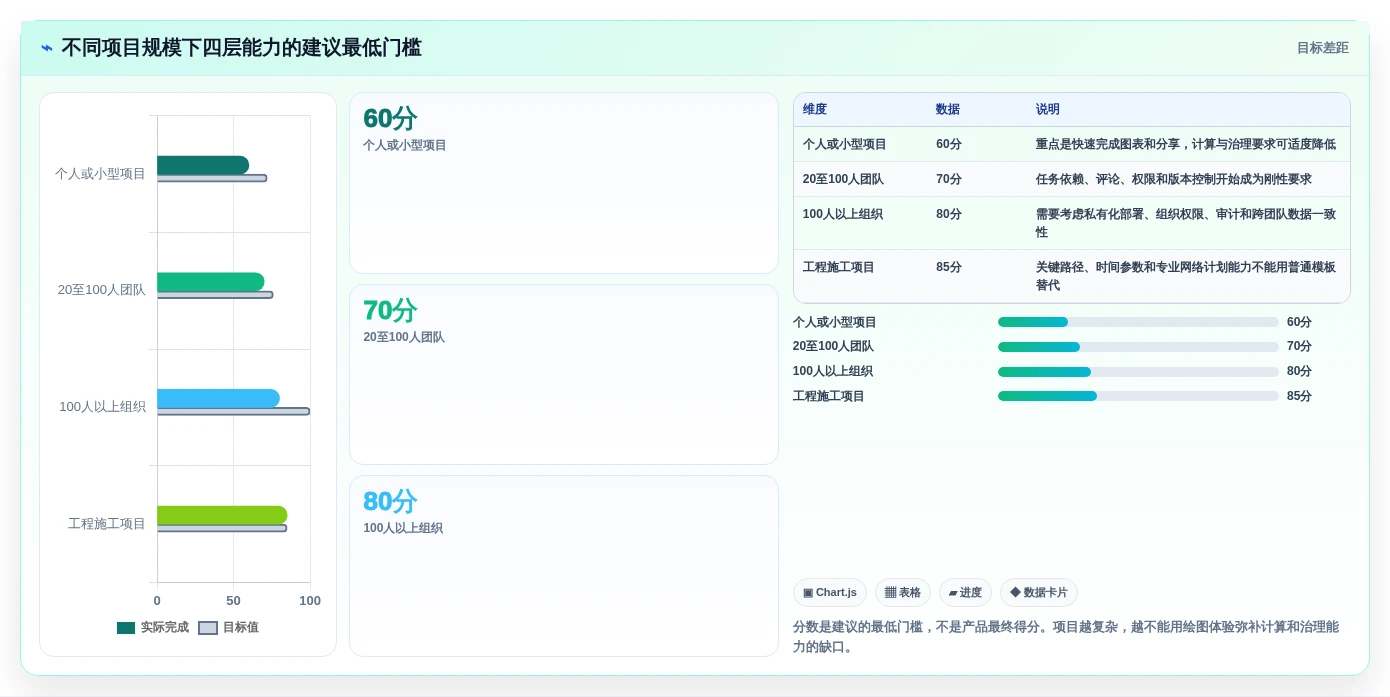This screenshot has height=697, width=1390.
Task: Open the 70分 data card
Action: [564, 375]
